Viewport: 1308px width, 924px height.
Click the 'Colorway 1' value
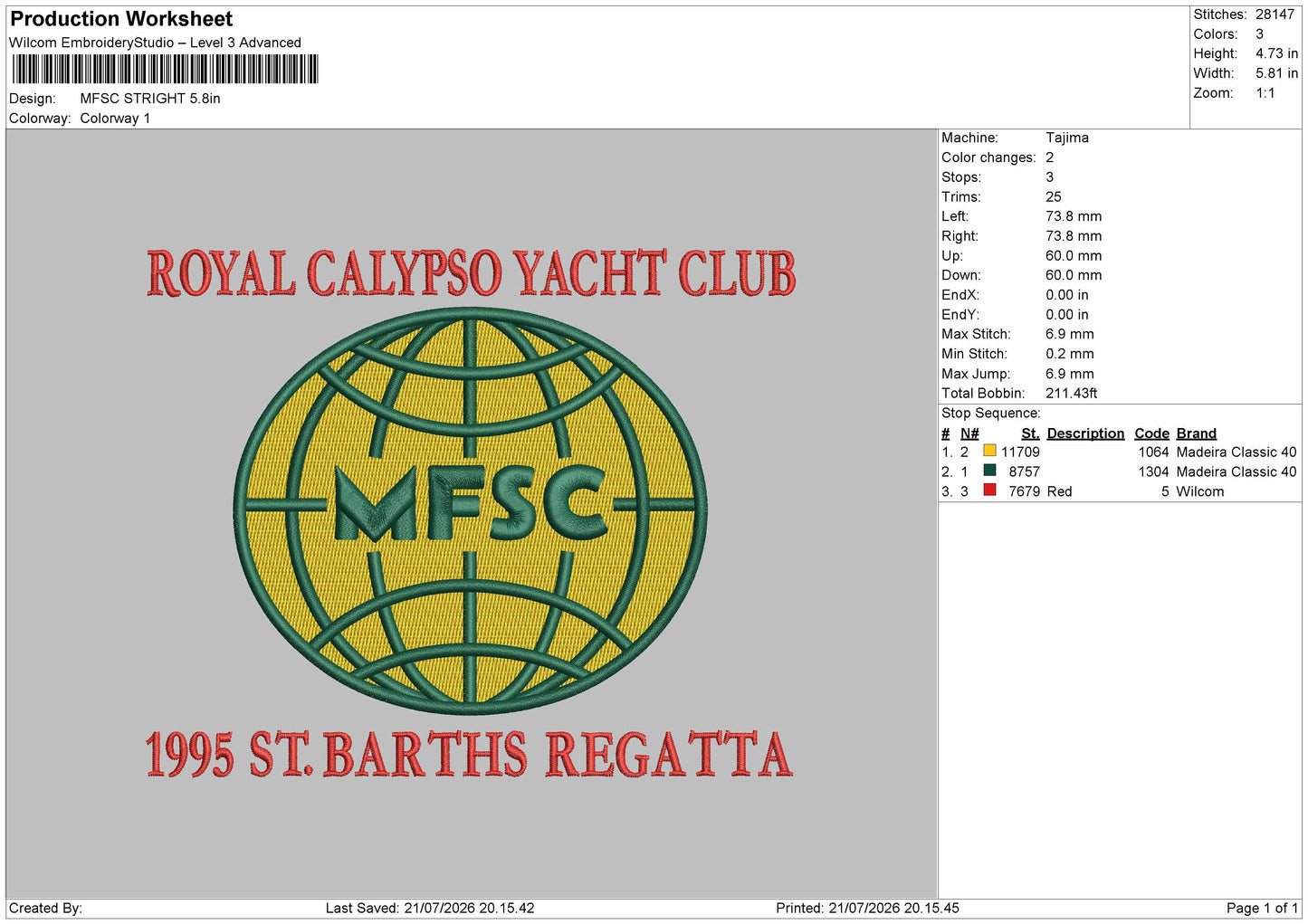(115, 119)
